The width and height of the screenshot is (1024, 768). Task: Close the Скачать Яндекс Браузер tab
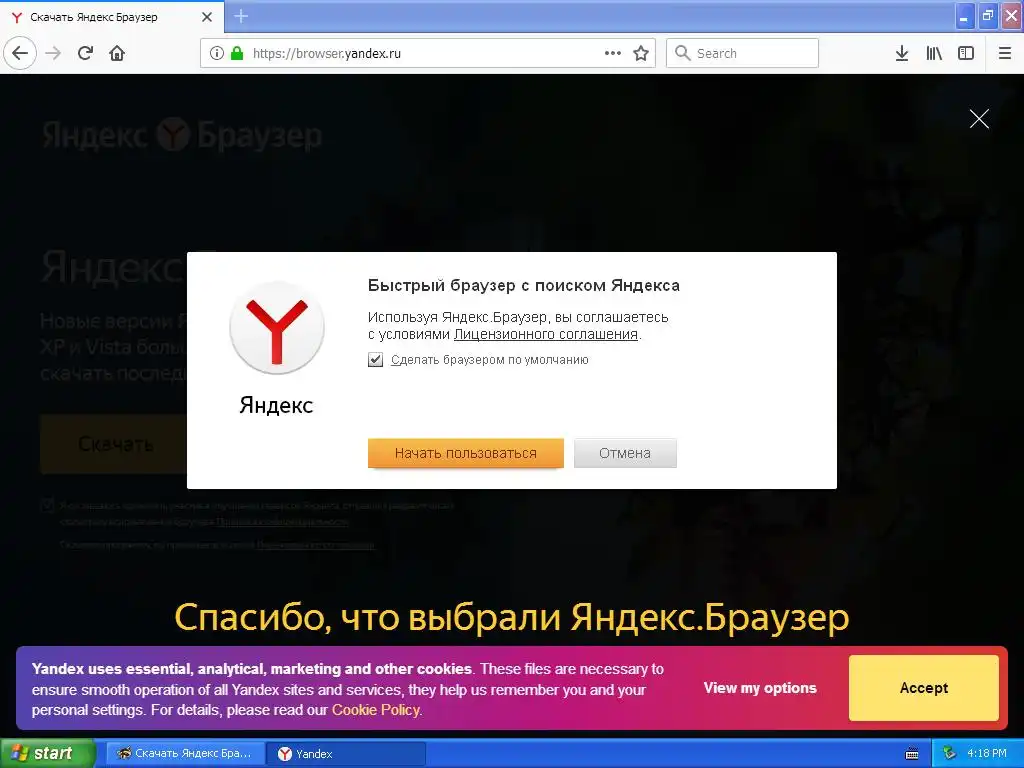pyautogui.click(x=207, y=17)
